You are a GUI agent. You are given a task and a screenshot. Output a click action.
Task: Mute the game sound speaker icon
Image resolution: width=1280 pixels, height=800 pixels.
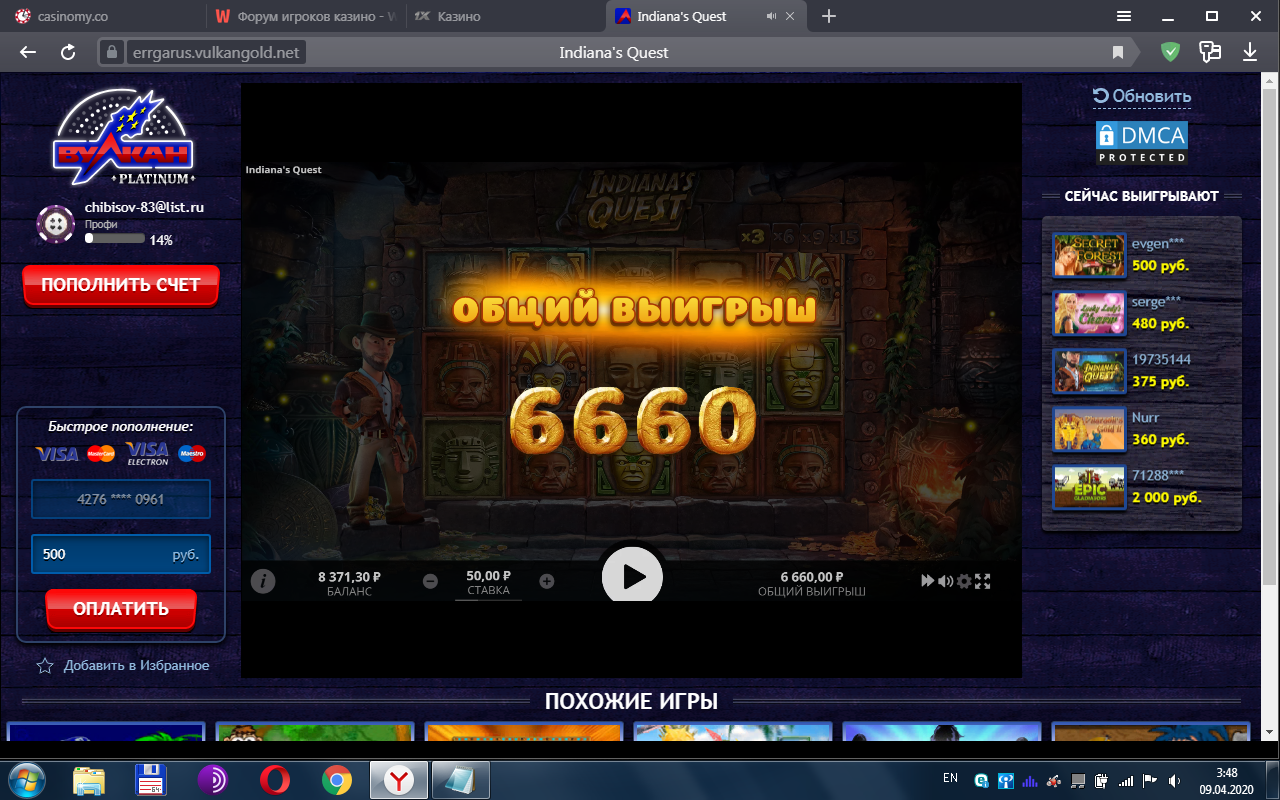[945, 581]
